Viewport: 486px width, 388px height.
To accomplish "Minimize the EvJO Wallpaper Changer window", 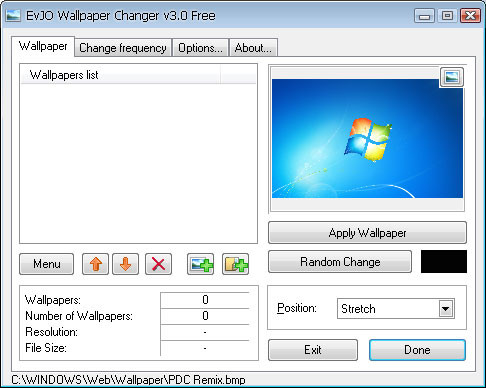I will 424,16.
